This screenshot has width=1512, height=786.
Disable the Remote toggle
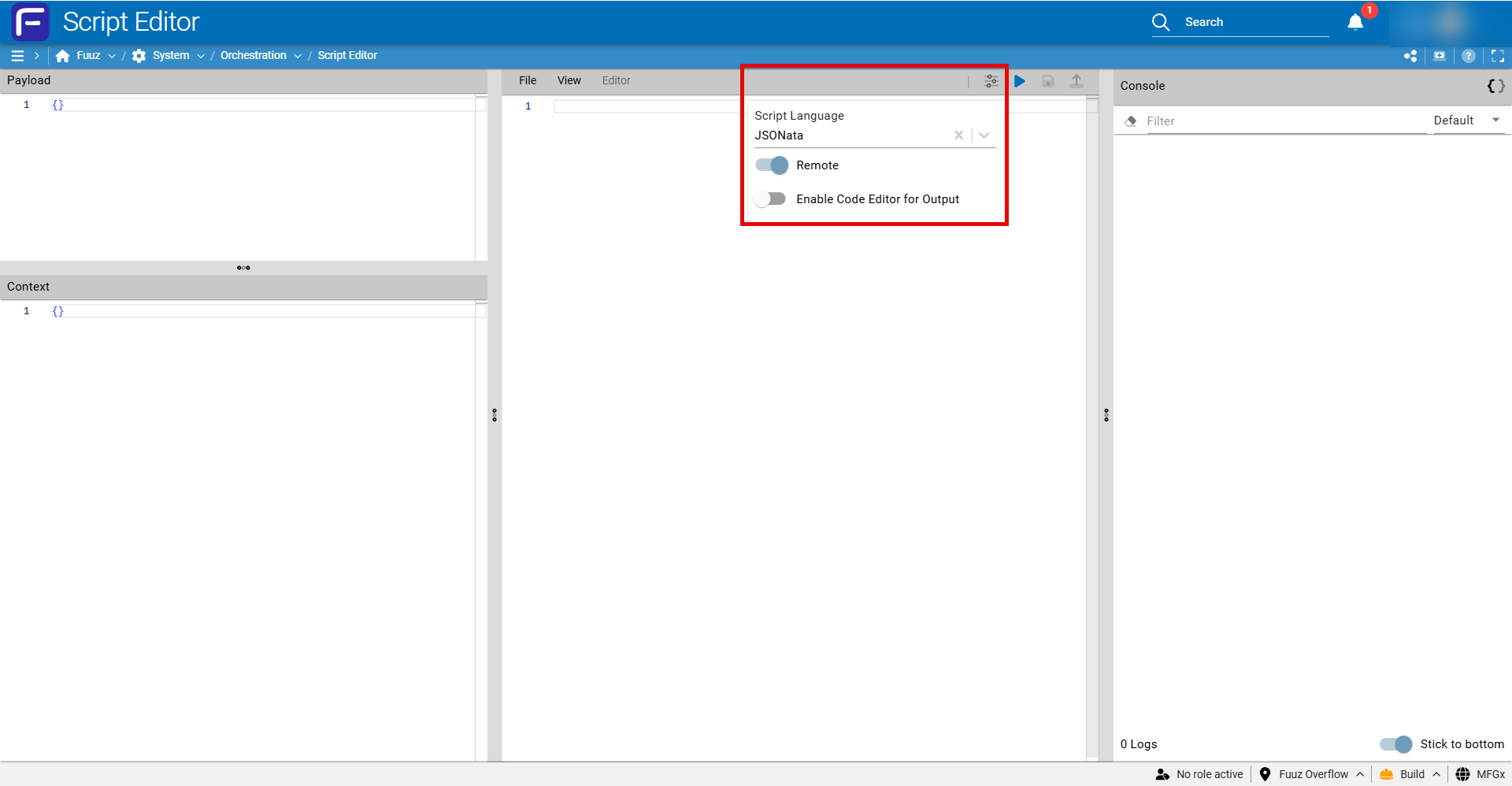[771, 165]
